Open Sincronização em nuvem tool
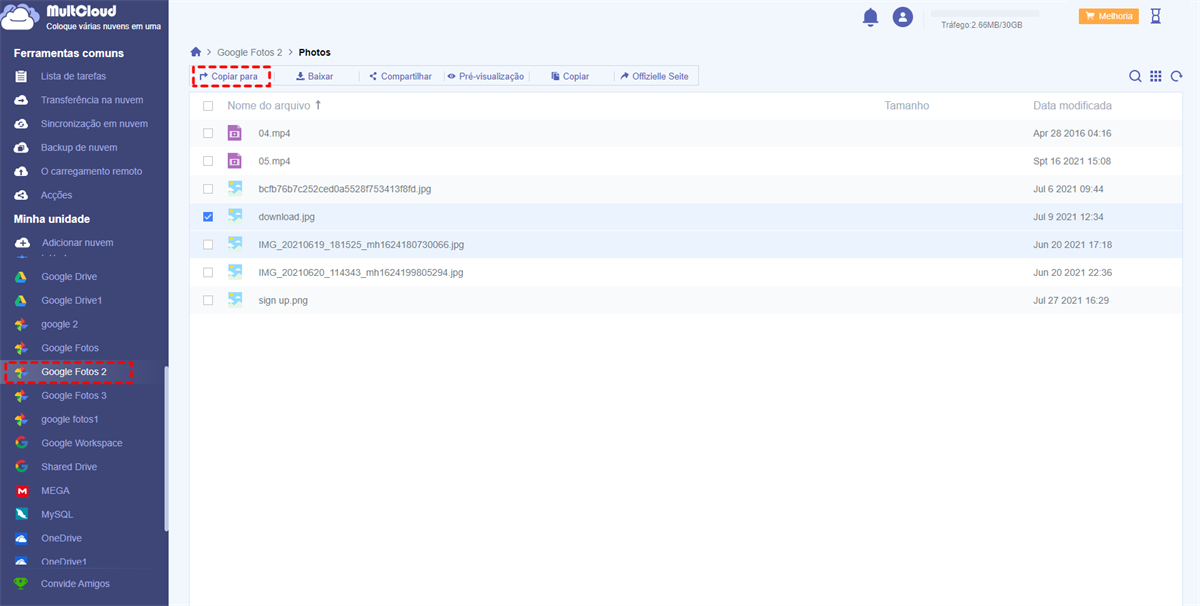Viewport: 1200px width, 606px height. tap(94, 124)
